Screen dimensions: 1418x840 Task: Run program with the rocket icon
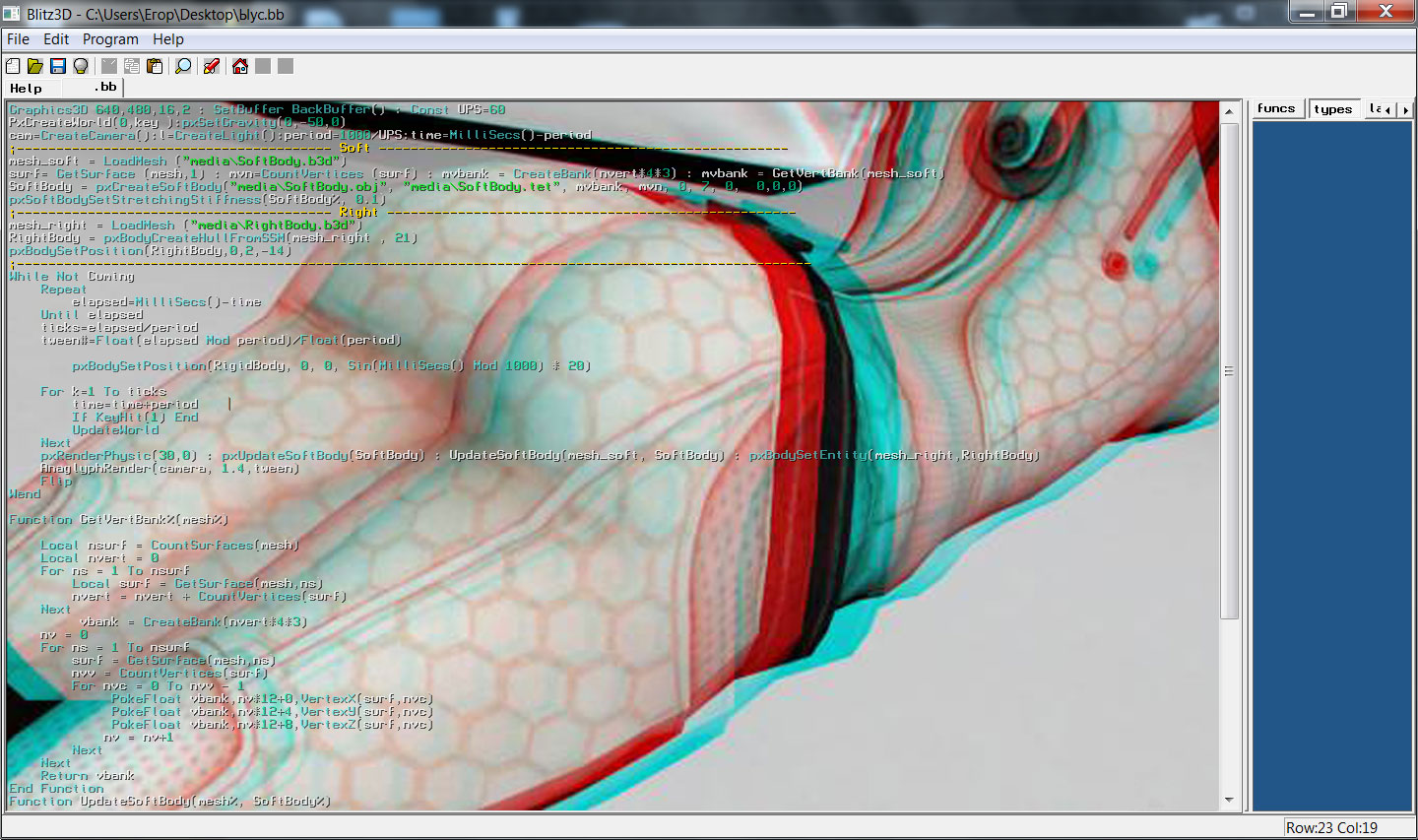click(211, 66)
